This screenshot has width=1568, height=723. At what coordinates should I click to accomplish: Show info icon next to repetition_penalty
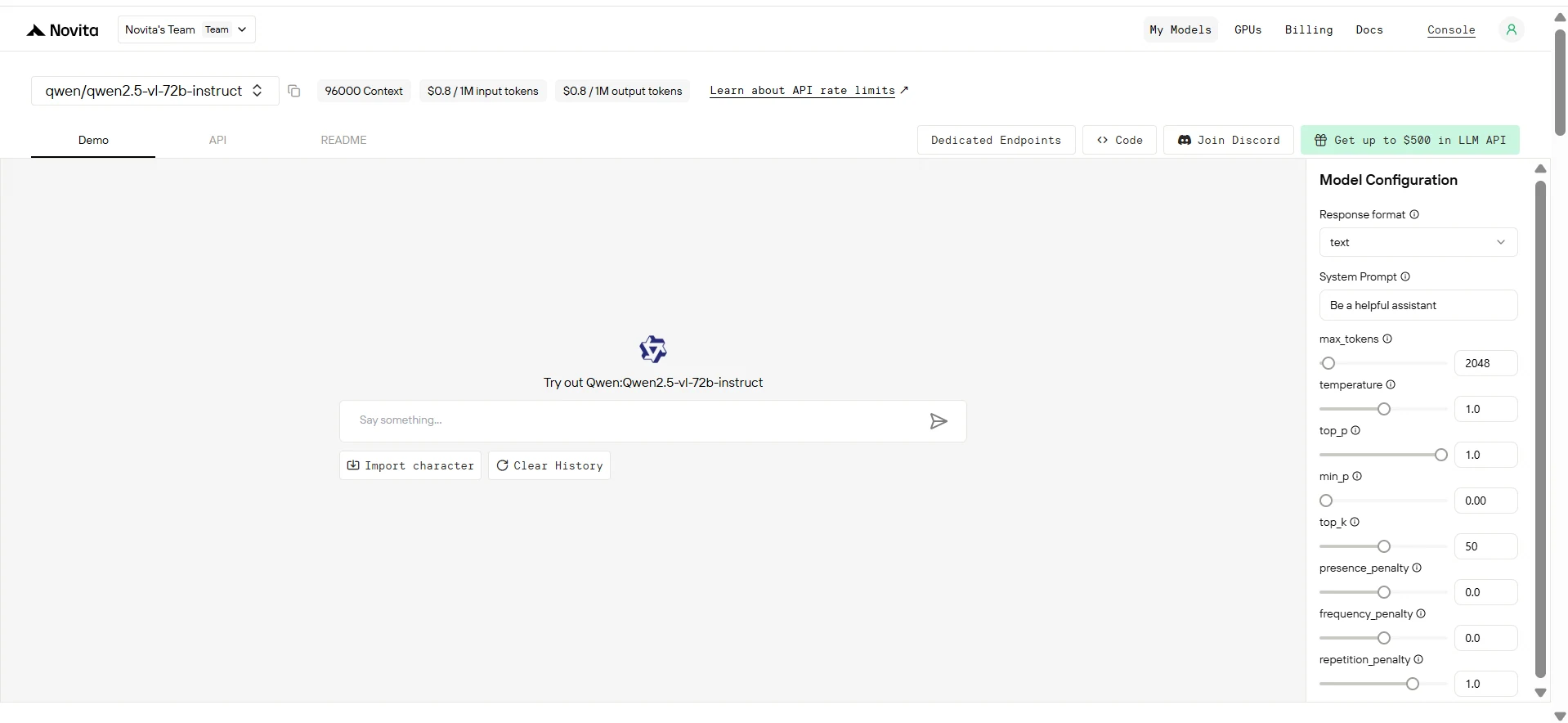(x=1418, y=659)
